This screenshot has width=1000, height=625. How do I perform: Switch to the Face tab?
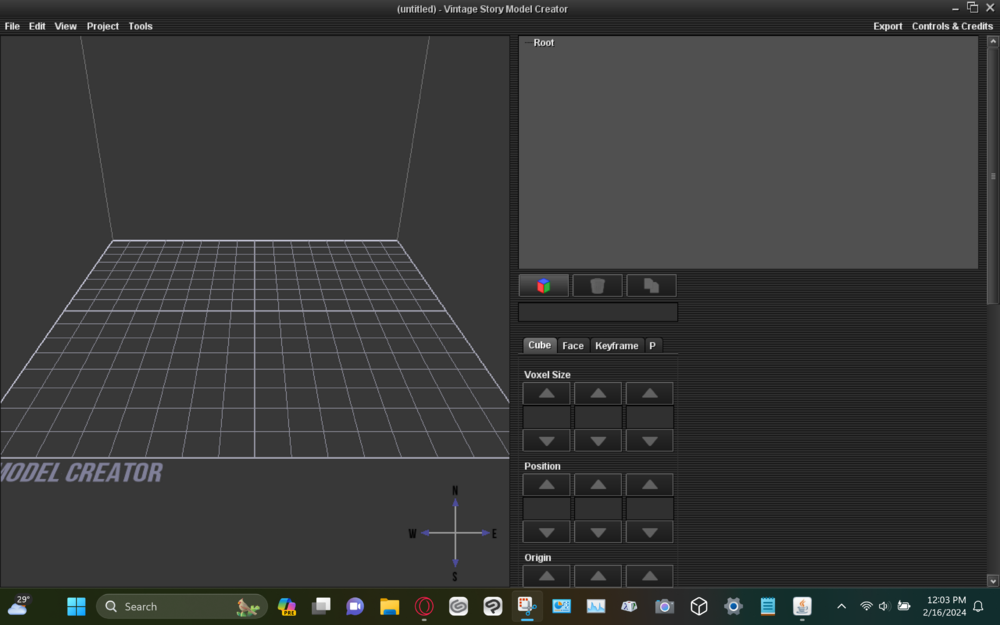coord(573,345)
